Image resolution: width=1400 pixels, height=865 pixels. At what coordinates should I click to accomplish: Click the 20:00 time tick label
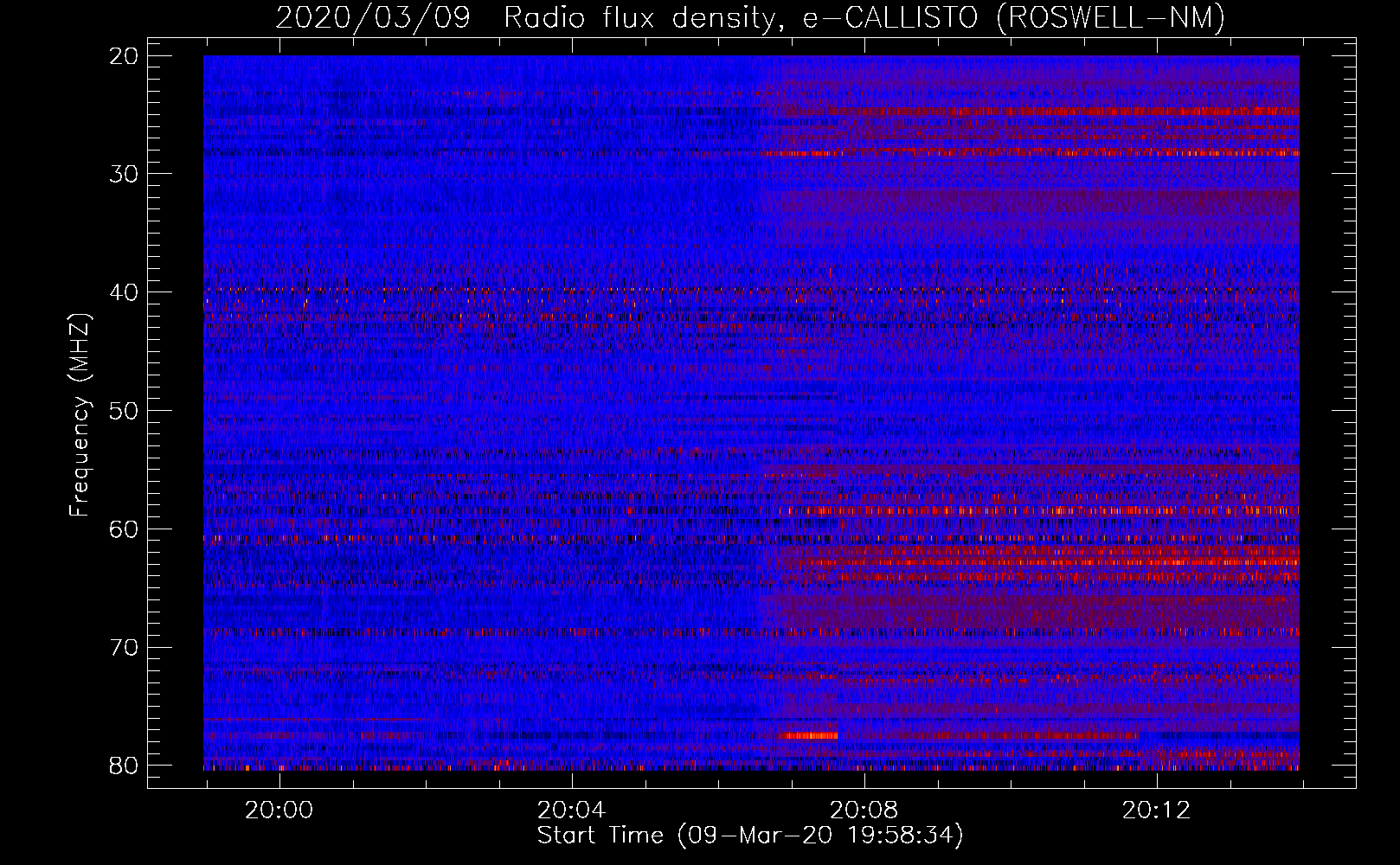click(279, 811)
